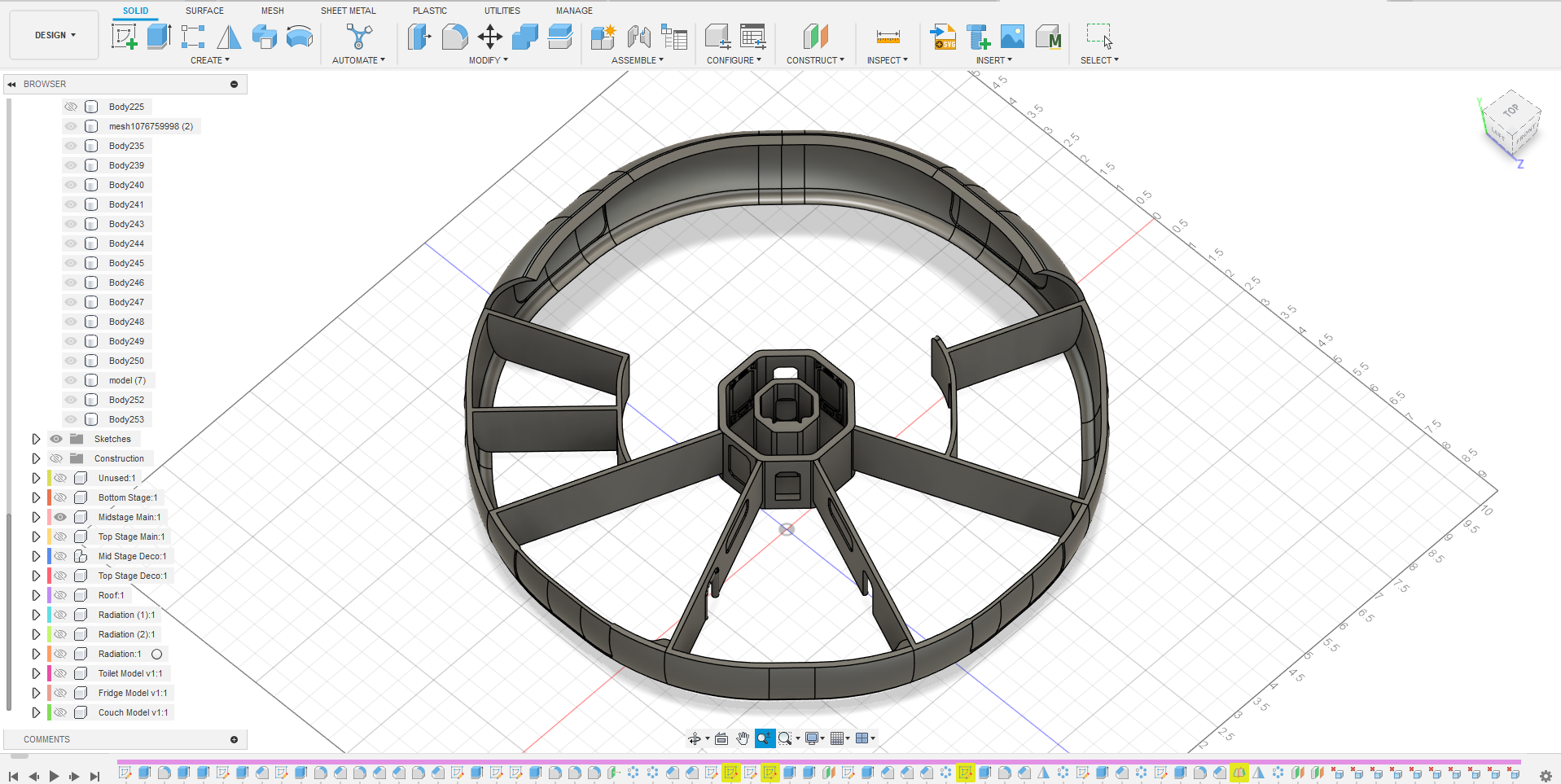This screenshot has width=1561, height=784.
Task: Insert Canvas image tool
Action: 1012,37
